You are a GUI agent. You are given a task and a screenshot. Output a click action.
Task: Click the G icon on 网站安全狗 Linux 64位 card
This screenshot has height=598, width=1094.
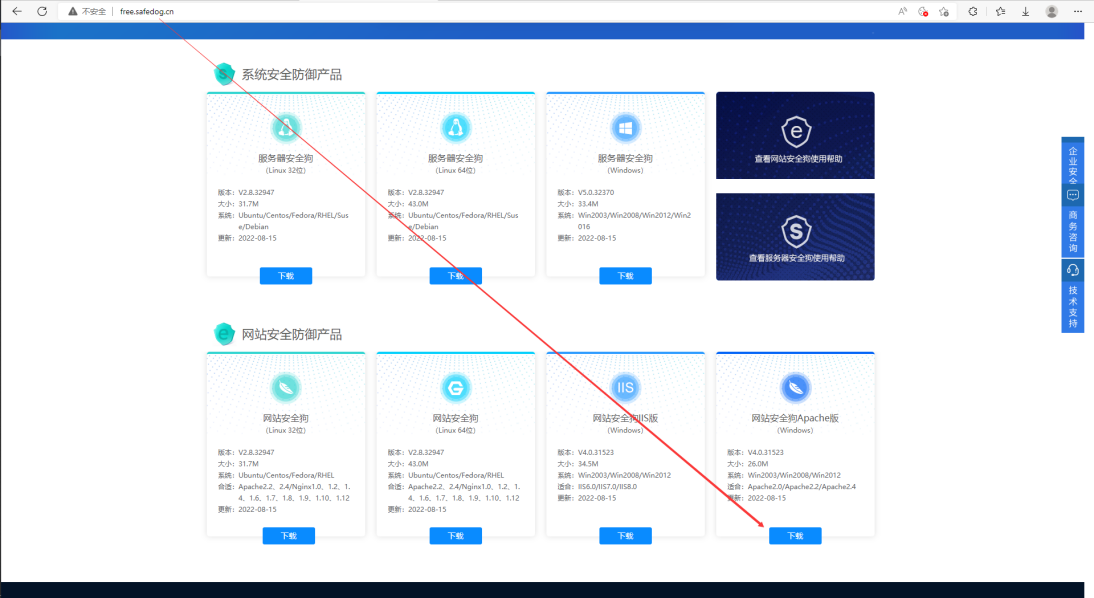456,388
